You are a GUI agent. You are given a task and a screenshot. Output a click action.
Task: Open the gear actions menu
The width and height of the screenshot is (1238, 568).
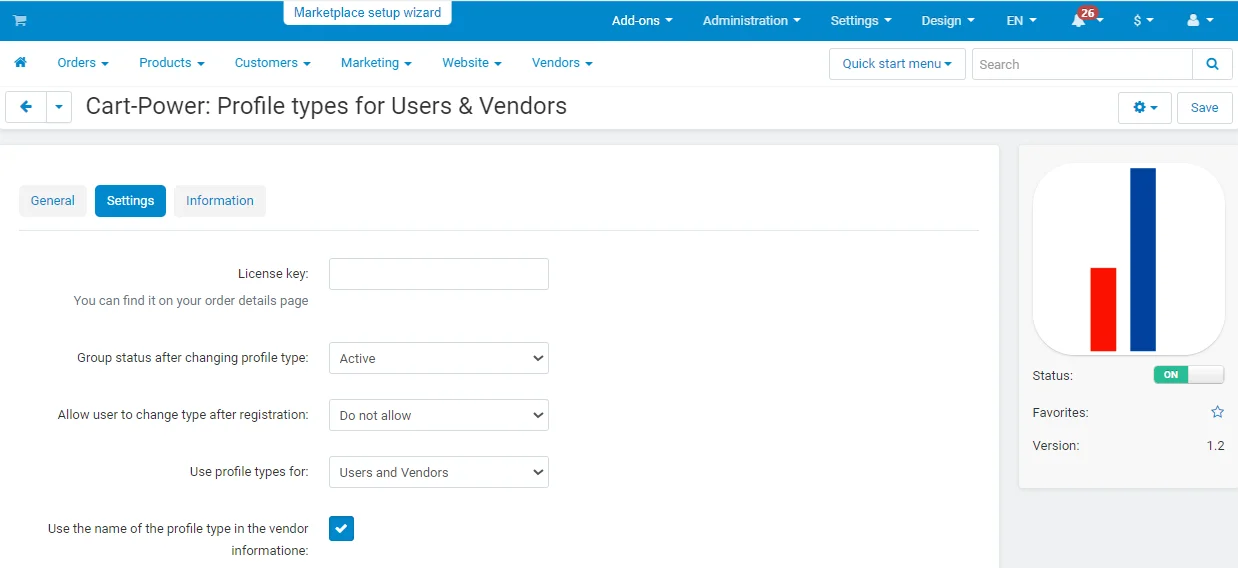[x=1144, y=107]
